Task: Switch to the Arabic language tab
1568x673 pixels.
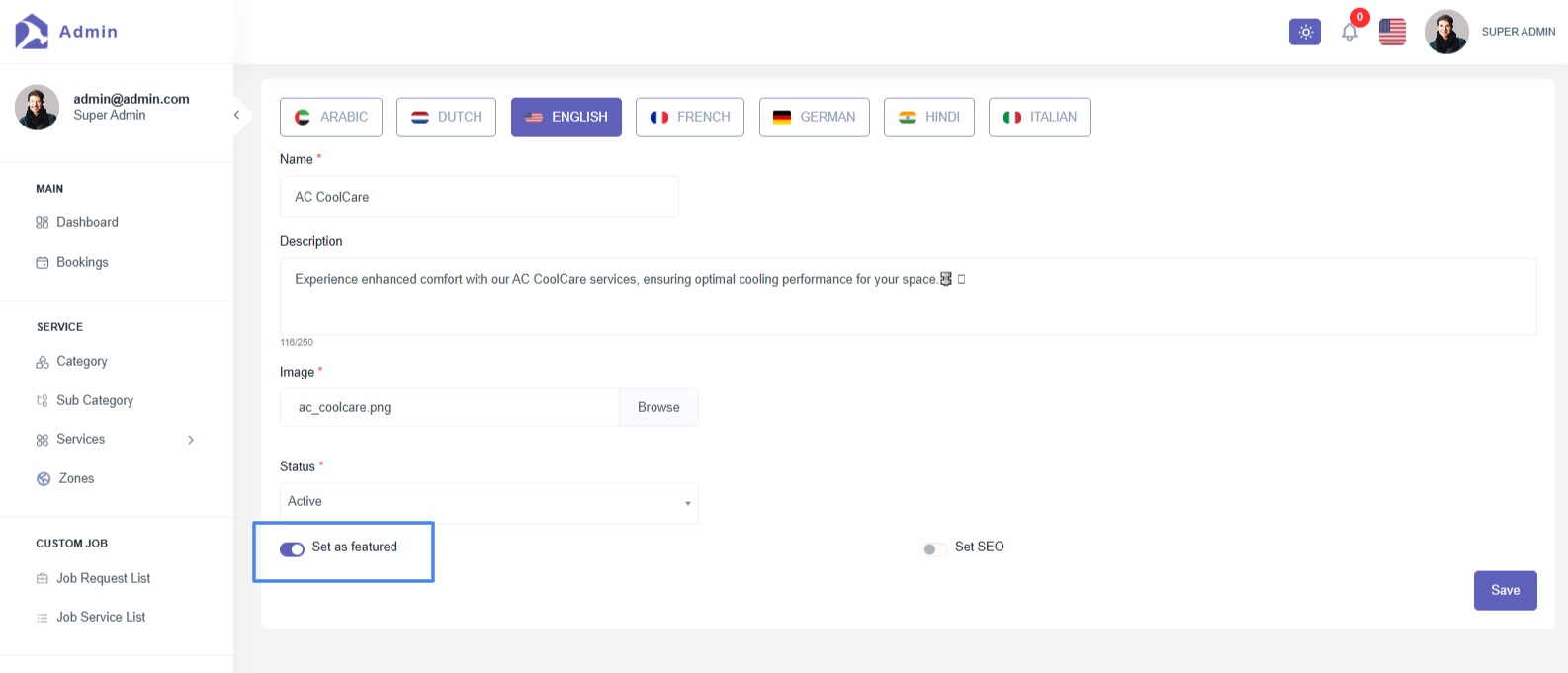Action: coord(330,117)
